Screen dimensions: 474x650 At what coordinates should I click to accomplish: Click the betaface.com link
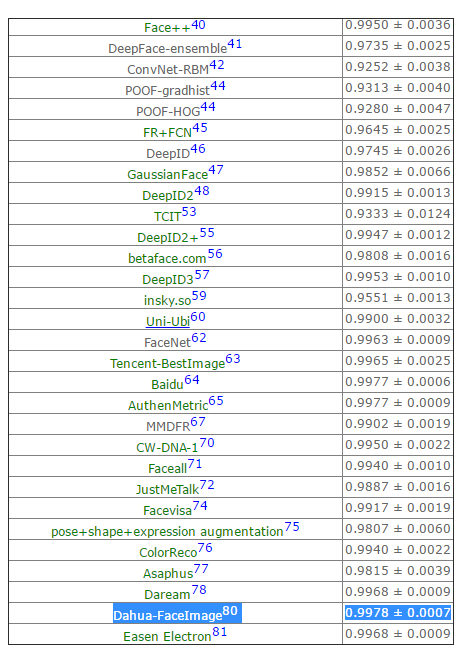(x=167, y=259)
